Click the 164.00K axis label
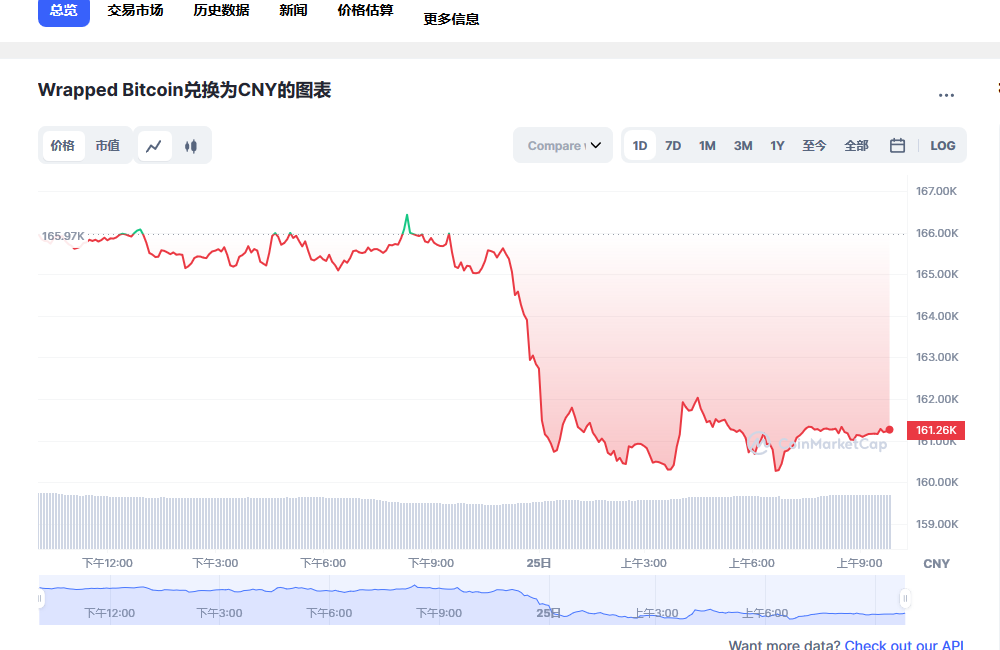 pyautogui.click(x=937, y=316)
